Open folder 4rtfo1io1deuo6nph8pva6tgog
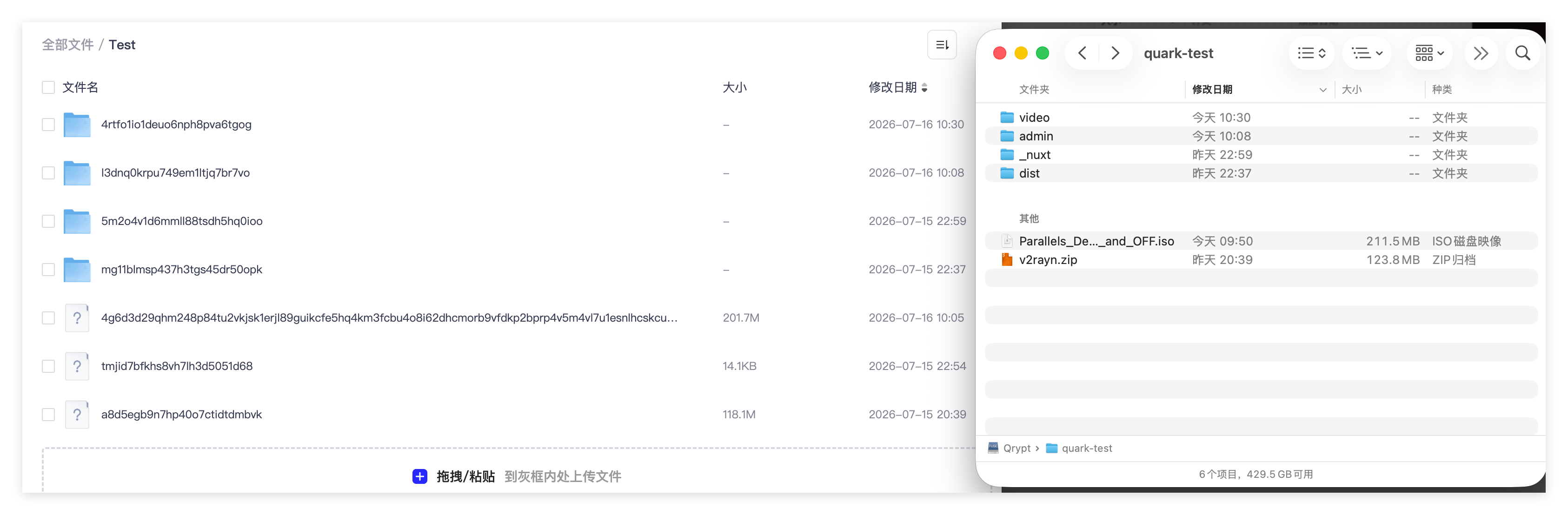The width and height of the screenshot is (1568, 515). [x=176, y=125]
